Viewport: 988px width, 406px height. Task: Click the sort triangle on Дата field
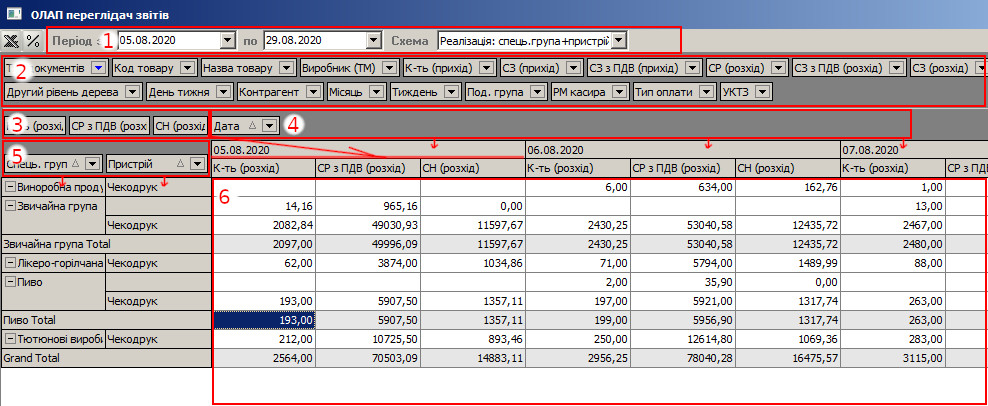pos(253,126)
